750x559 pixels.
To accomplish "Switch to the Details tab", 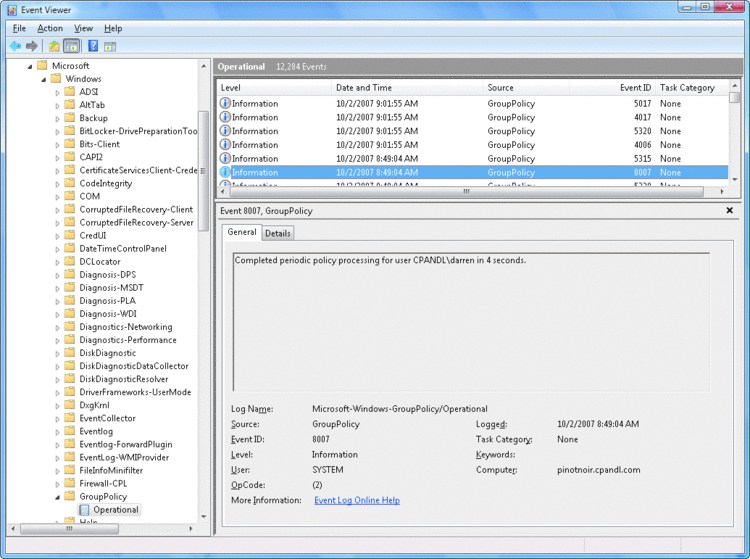I will [x=278, y=233].
